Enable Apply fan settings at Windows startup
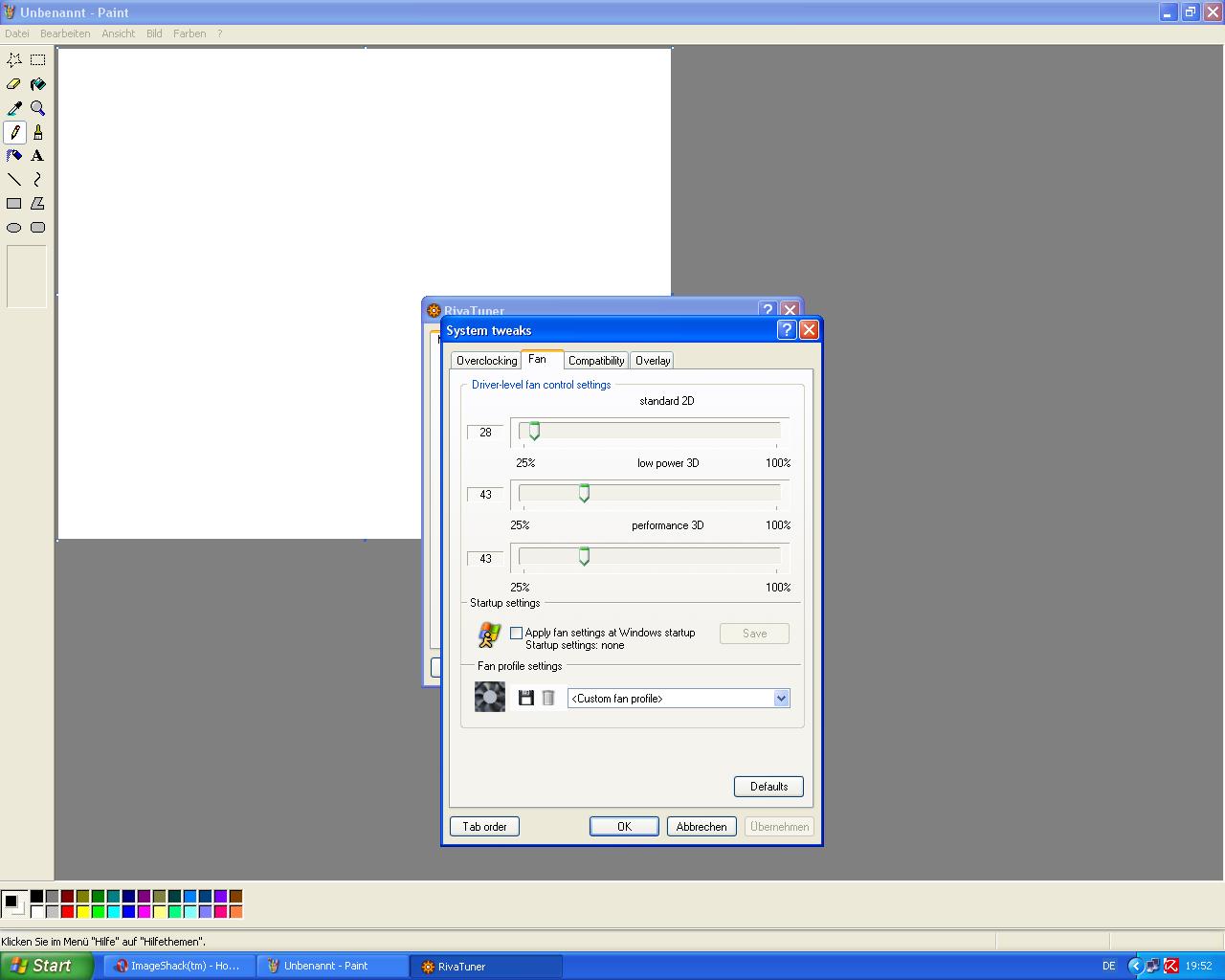The image size is (1225, 980). (517, 633)
